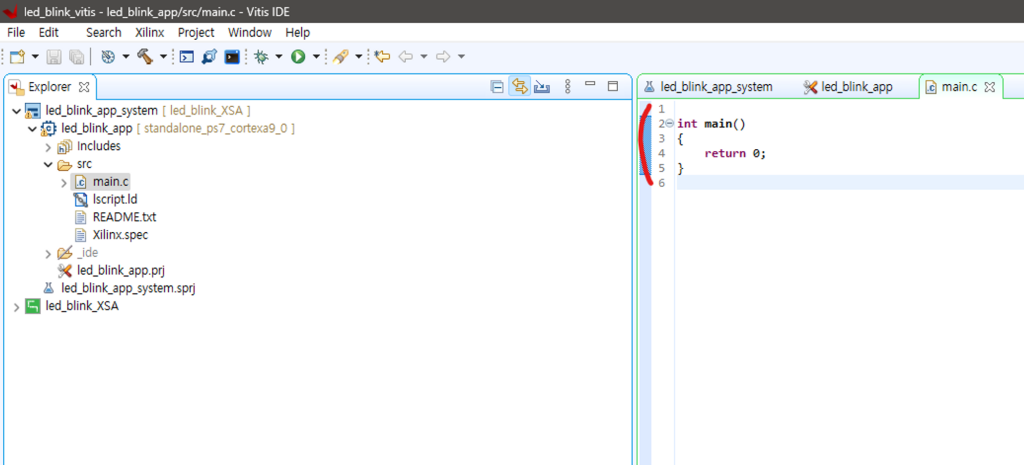Screen dimensions: 1024x465
Task: Maximize the Explorer panel
Action: click(x=613, y=86)
